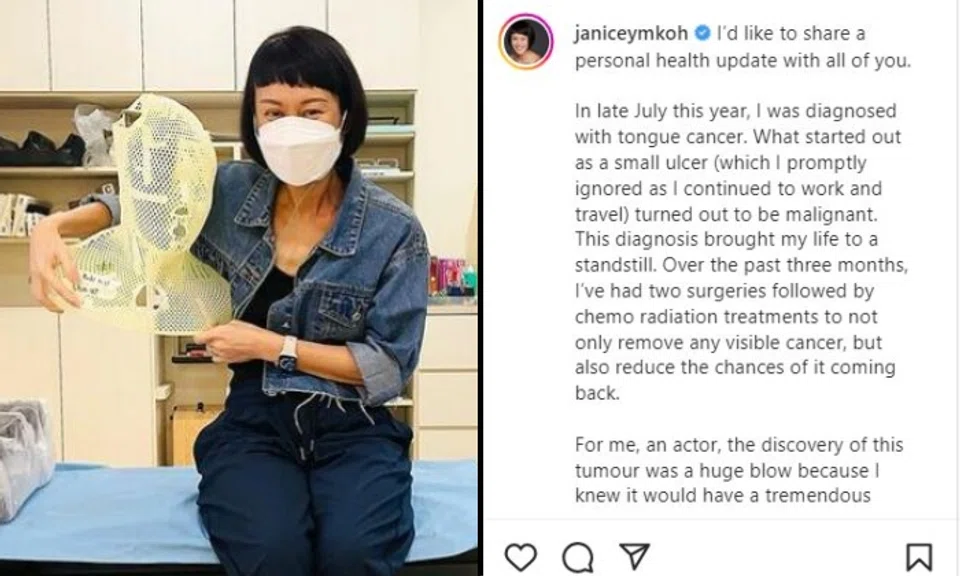Save the post with the bookmark icon

(919, 557)
